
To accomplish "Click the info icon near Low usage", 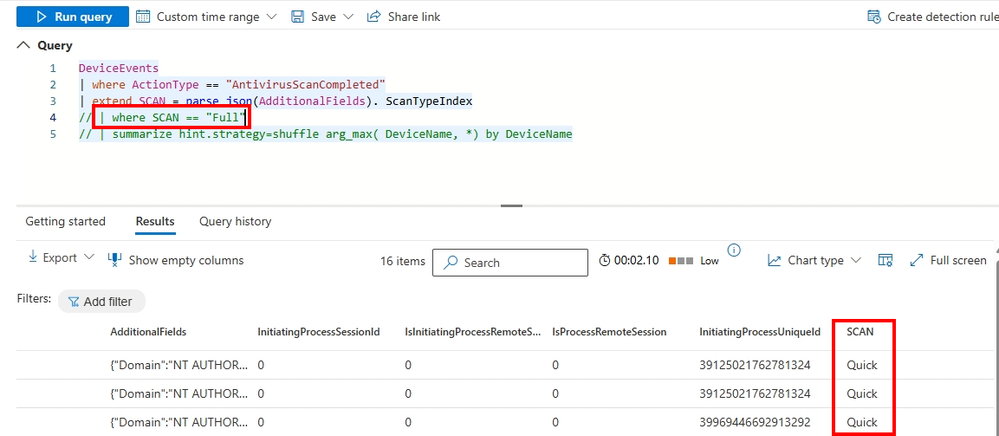I will [x=734, y=250].
